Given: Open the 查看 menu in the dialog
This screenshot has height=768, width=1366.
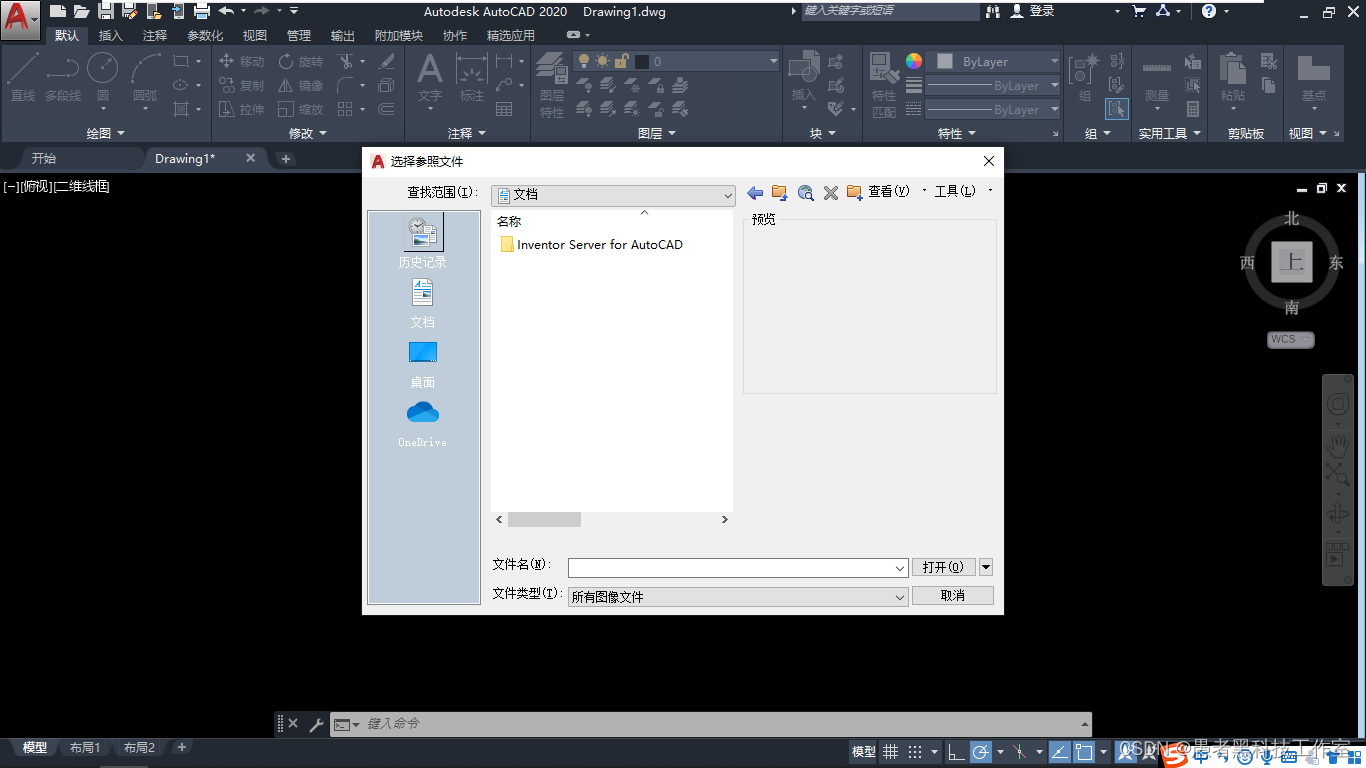Looking at the screenshot, I should coord(889,191).
